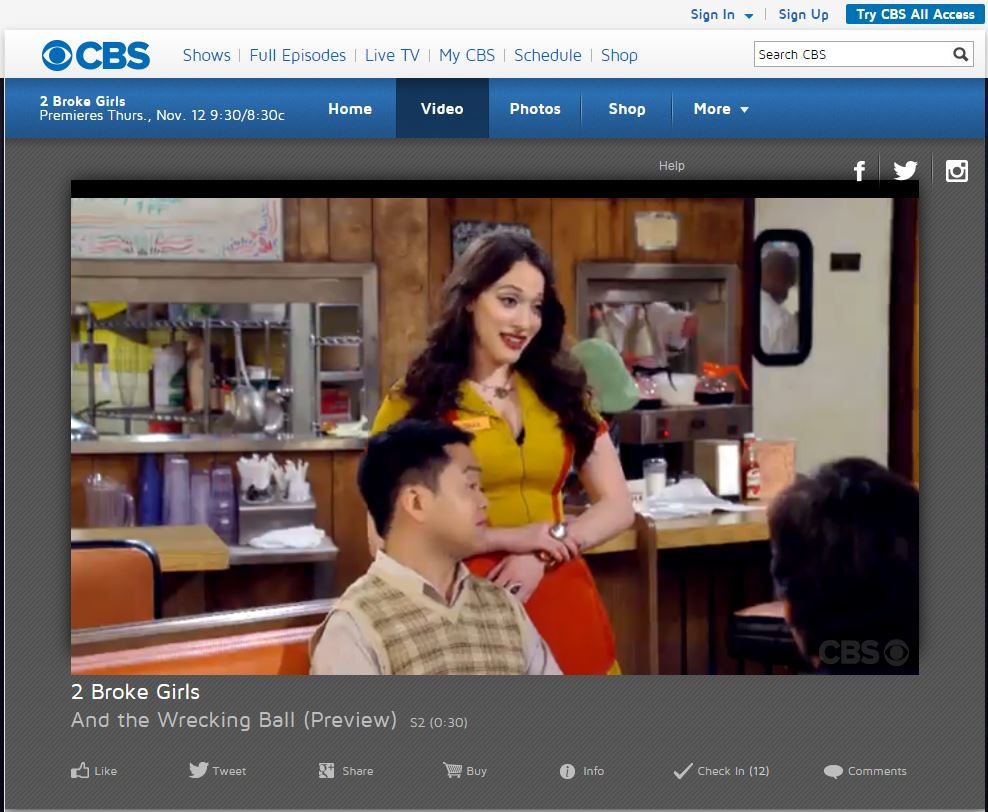Expand the More menu arrow
The height and width of the screenshot is (812, 988).
[x=744, y=110]
